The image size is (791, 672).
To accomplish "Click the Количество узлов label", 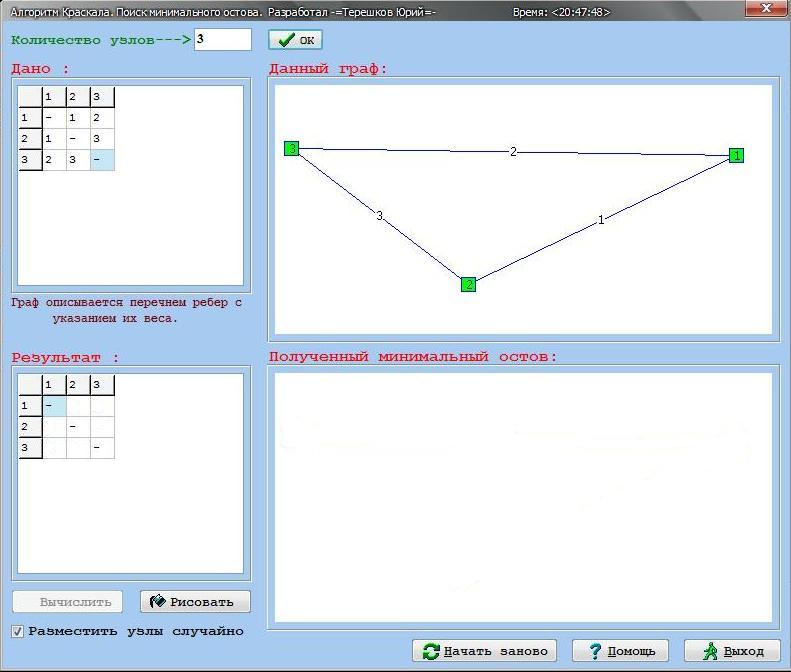I will tap(101, 40).
